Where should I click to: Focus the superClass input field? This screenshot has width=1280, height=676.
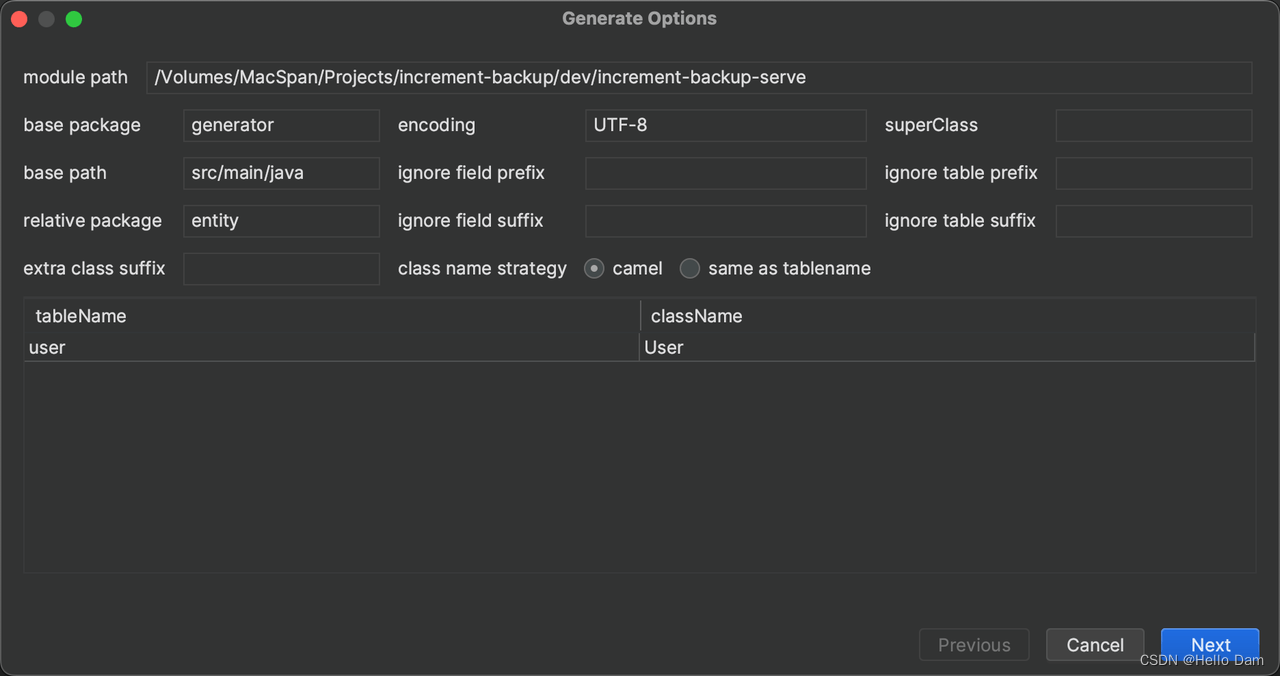(x=1154, y=125)
